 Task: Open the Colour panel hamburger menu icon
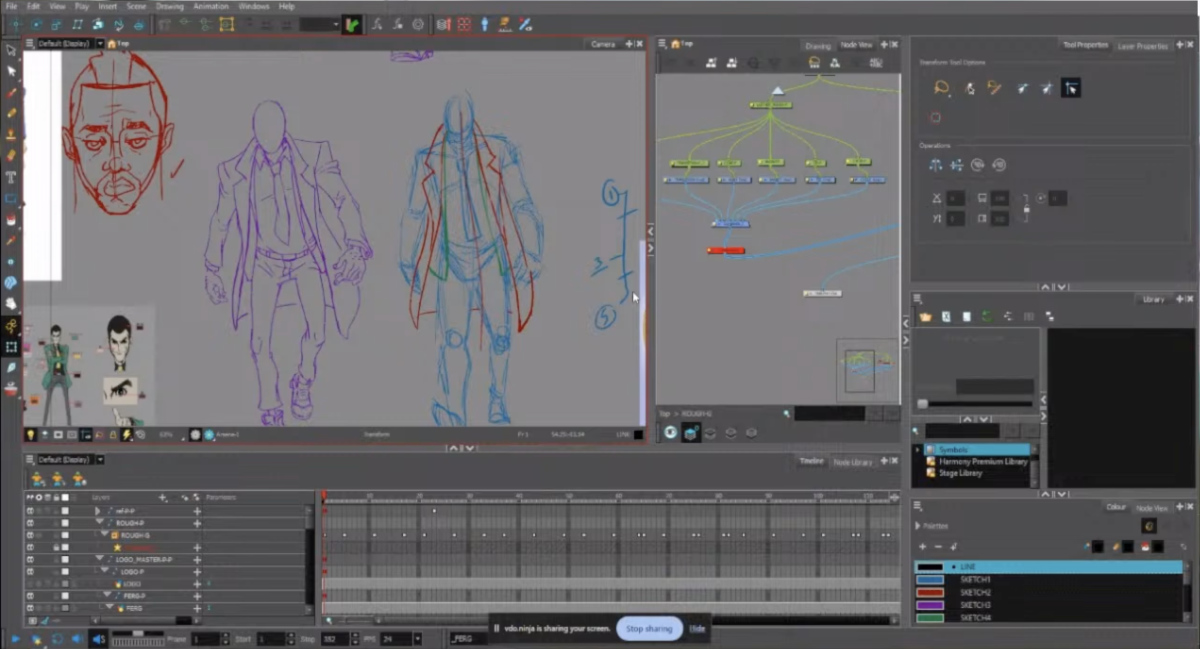click(x=917, y=504)
